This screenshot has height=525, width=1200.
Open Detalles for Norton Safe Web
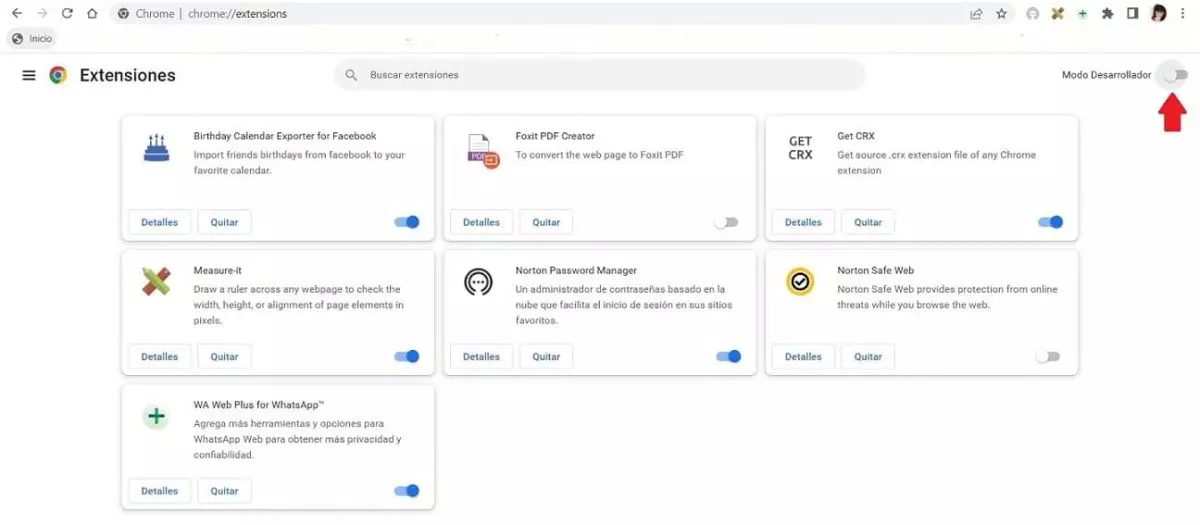tap(803, 356)
